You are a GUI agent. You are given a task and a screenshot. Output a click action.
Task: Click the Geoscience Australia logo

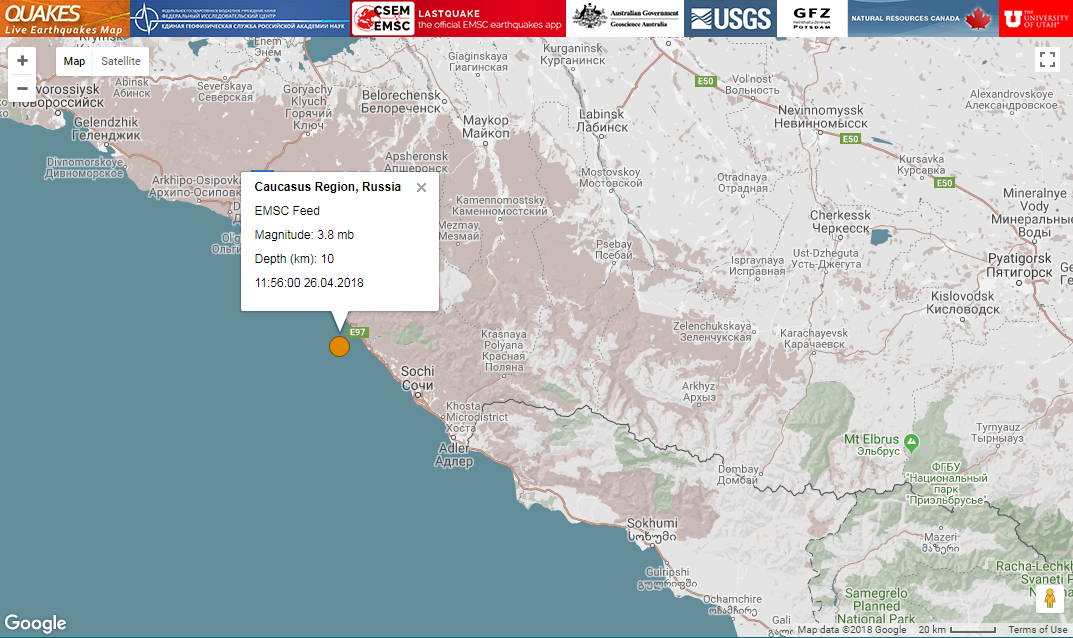[x=625, y=18]
